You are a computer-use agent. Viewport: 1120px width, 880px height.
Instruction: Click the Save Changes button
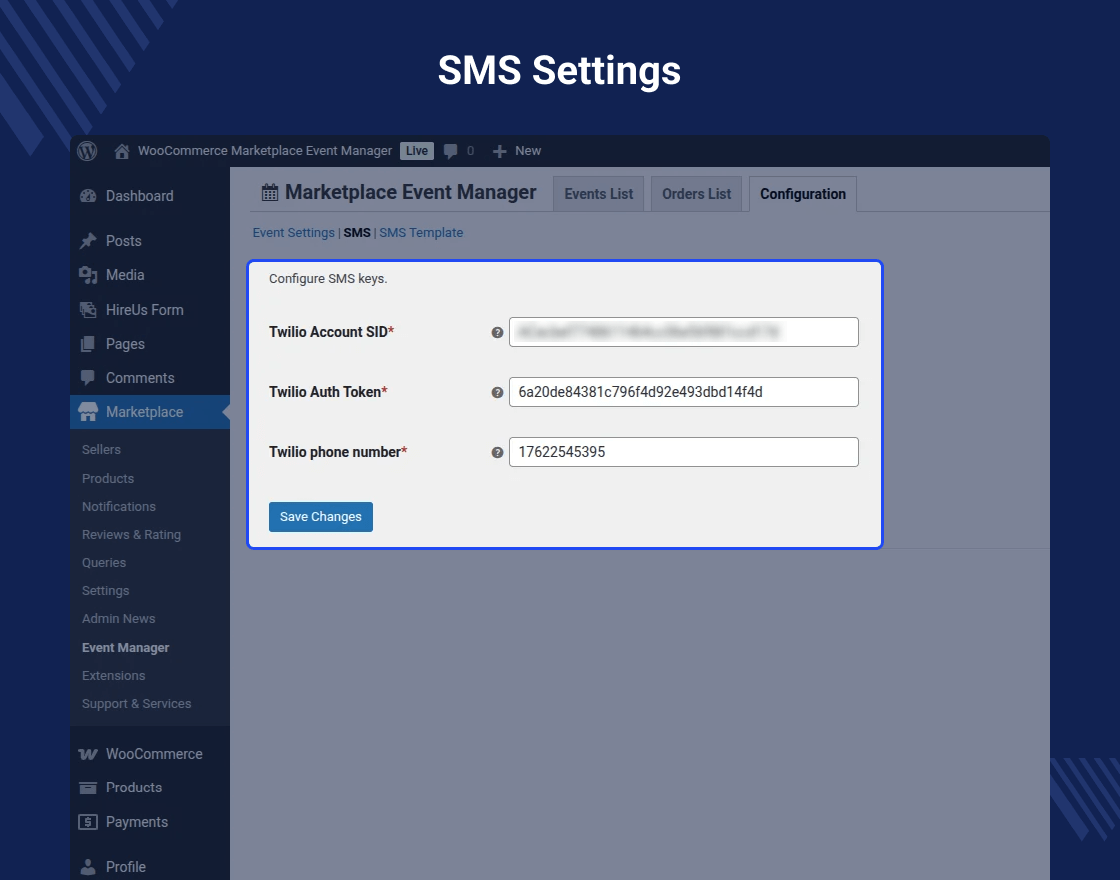coord(320,516)
